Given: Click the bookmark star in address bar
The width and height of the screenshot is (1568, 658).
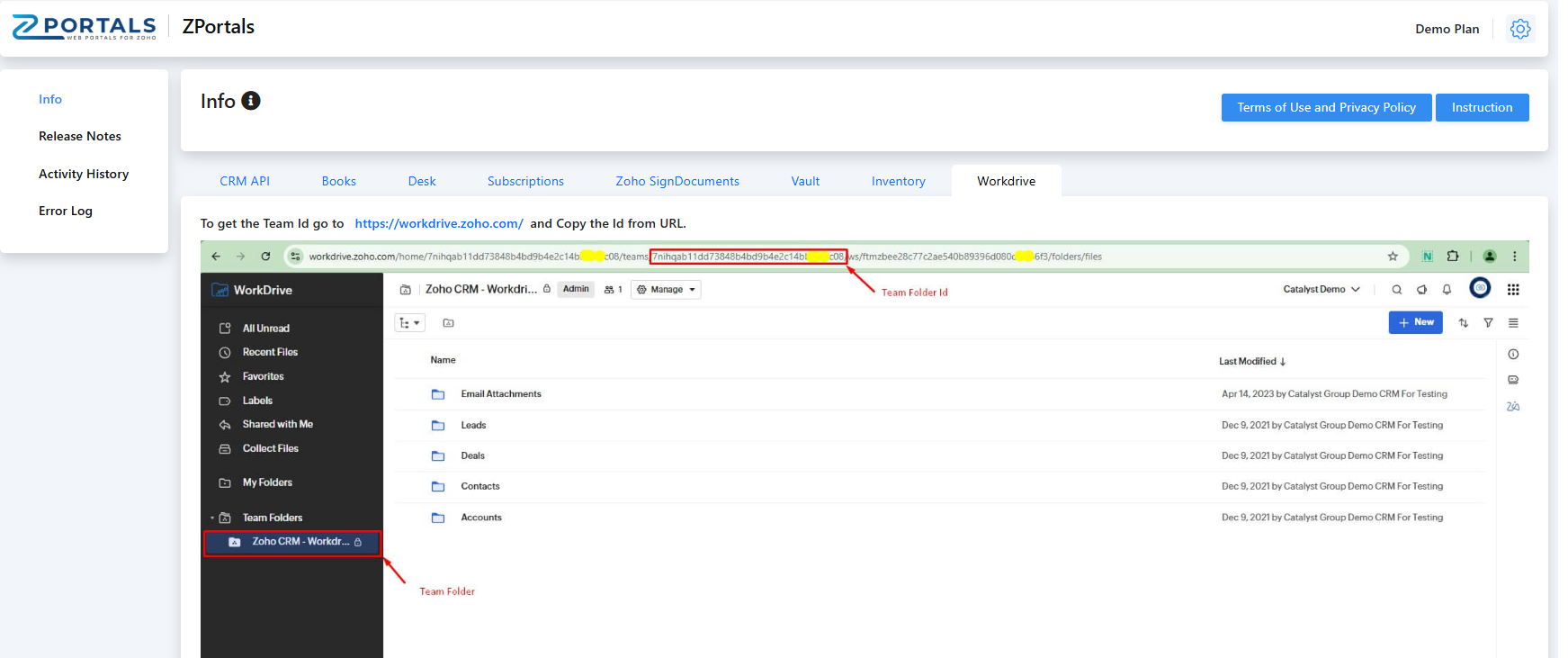Looking at the screenshot, I should (1393, 257).
